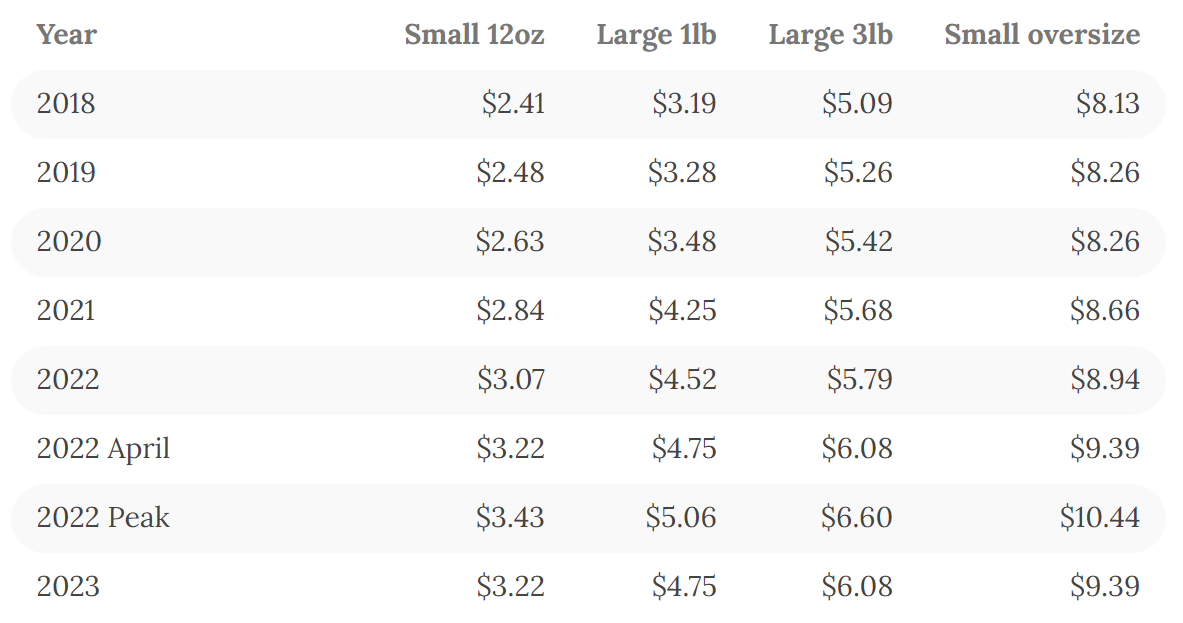
Task: Click the 2020 row label
Action: coord(69,242)
